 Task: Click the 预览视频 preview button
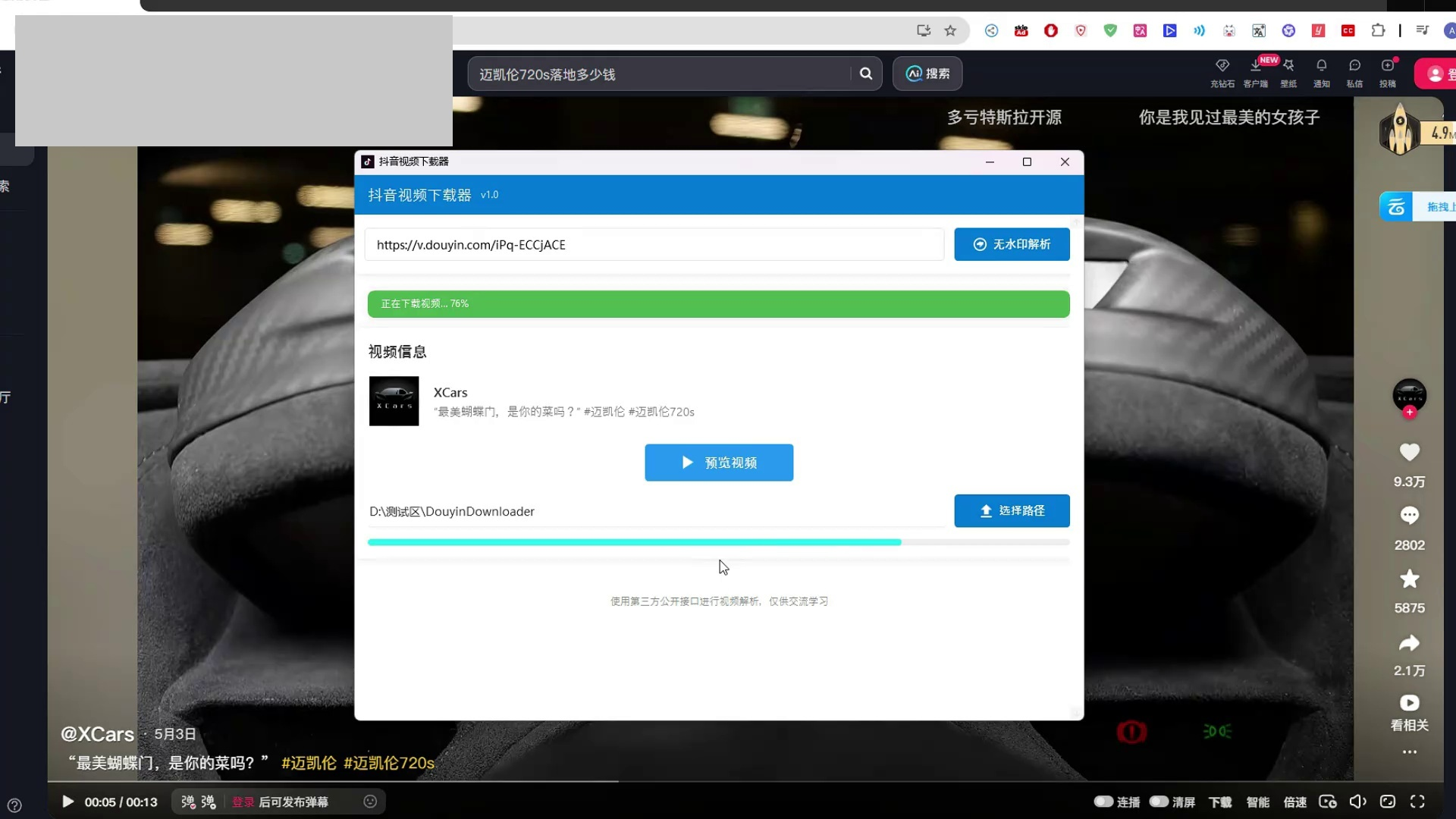click(x=719, y=463)
